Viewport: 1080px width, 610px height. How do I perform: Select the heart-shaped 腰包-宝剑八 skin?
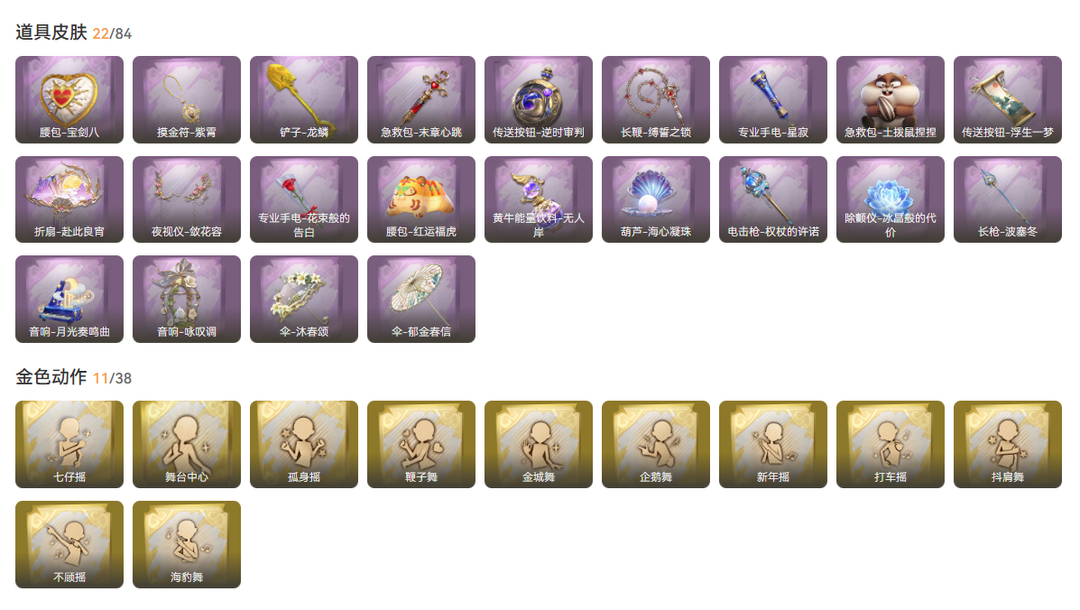[70, 100]
